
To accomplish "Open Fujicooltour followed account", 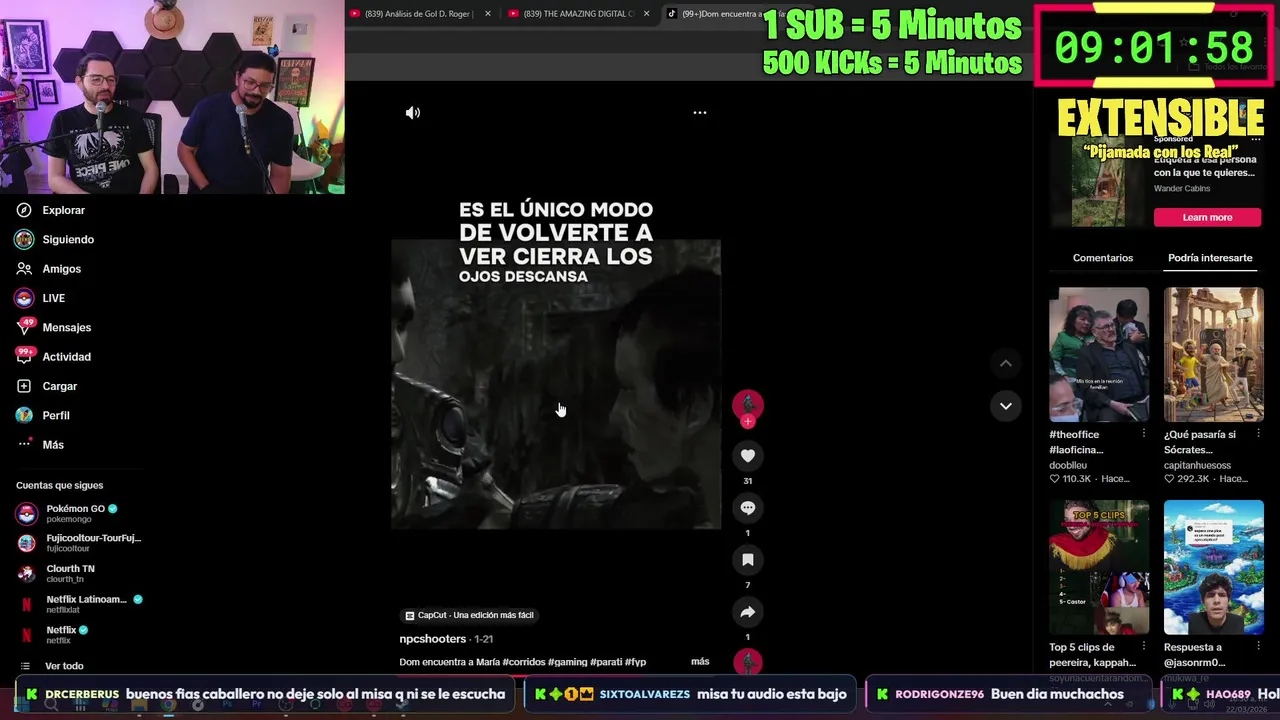I will tap(79, 543).
